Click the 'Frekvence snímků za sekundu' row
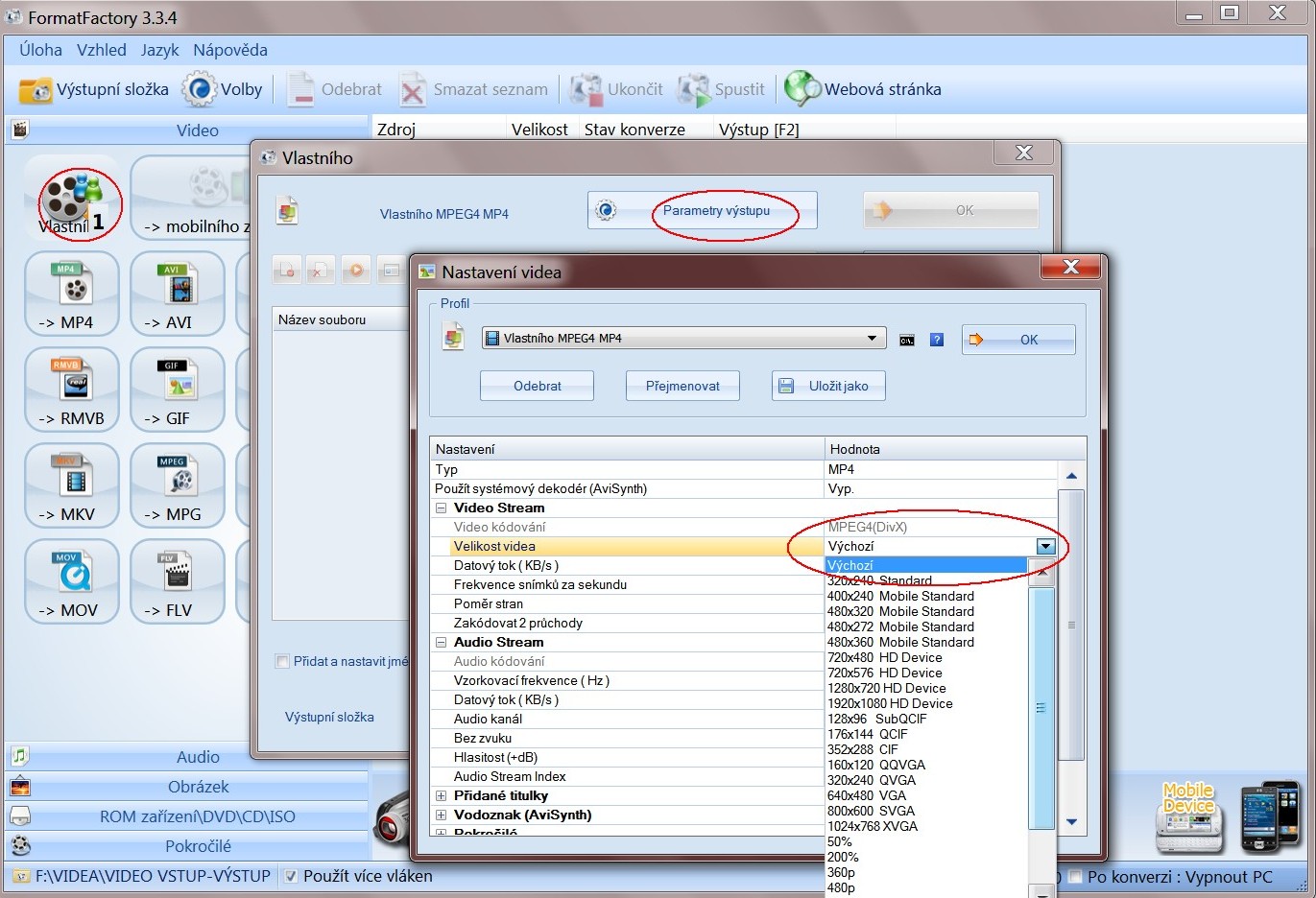 click(x=628, y=585)
